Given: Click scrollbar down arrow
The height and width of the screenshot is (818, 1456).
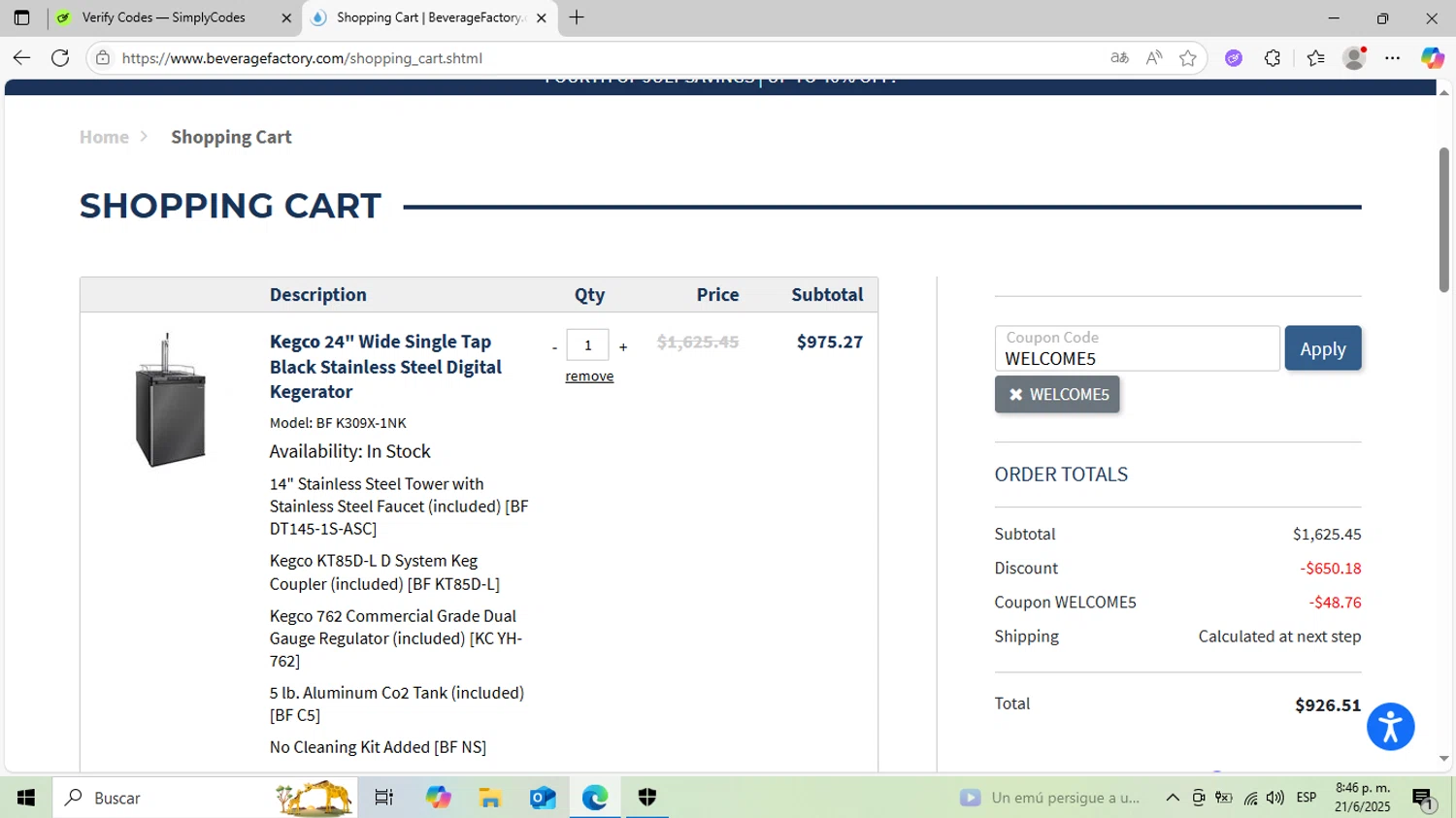Looking at the screenshot, I should [1443, 759].
